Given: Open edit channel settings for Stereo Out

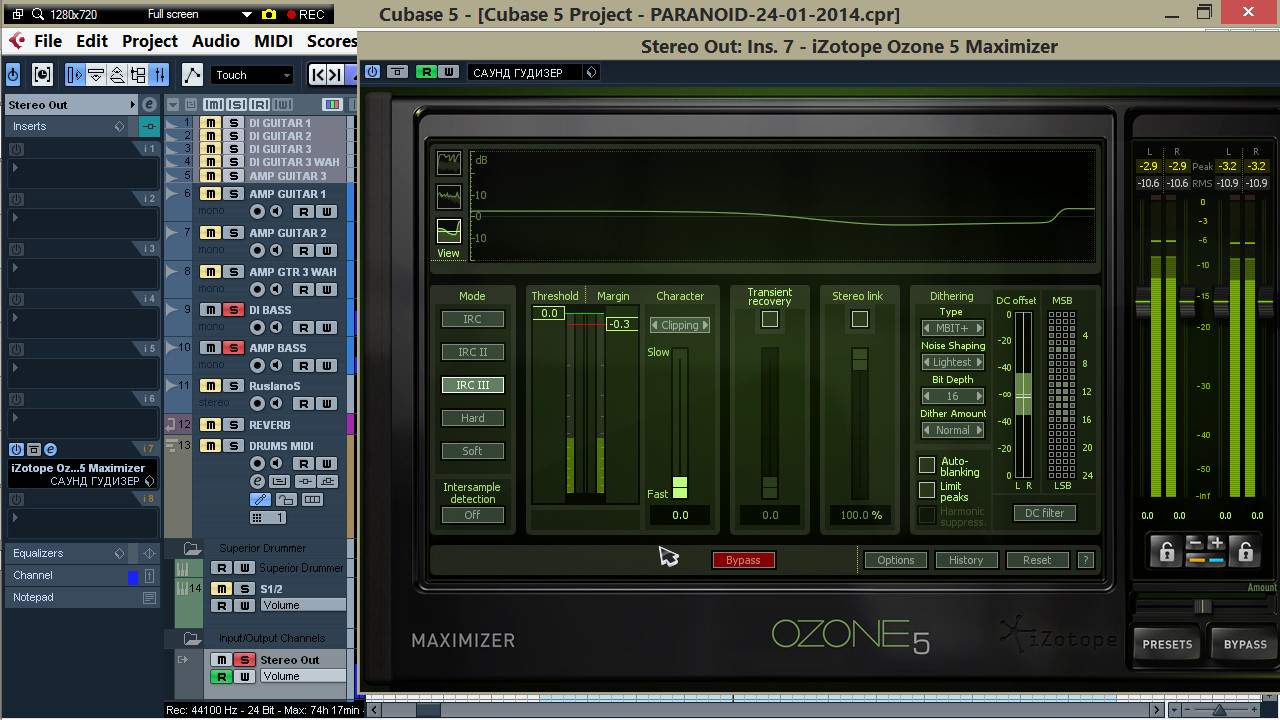Looking at the screenshot, I should point(150,104).
